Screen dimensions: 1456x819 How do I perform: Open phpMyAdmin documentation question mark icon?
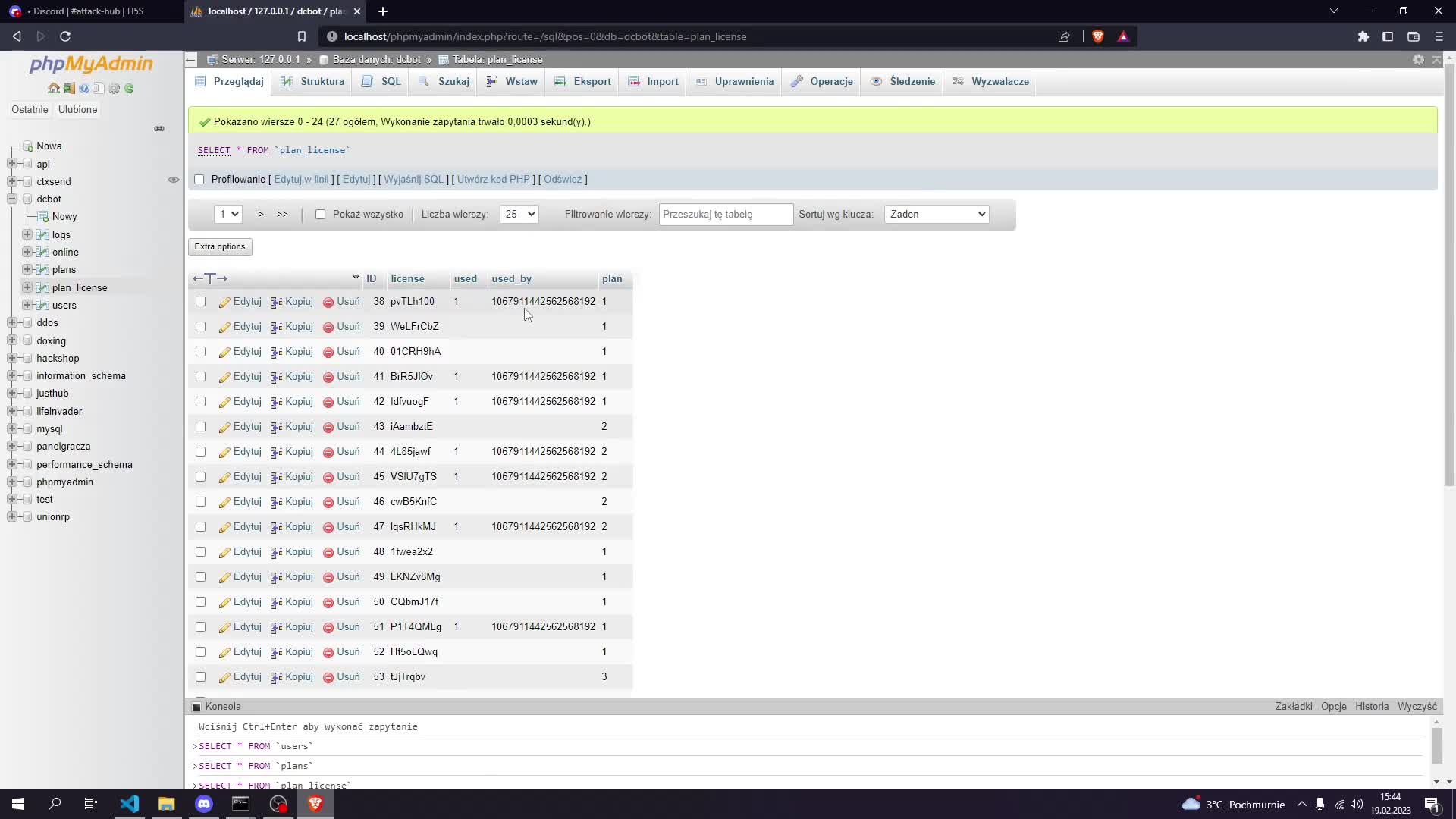pos(83,88)
